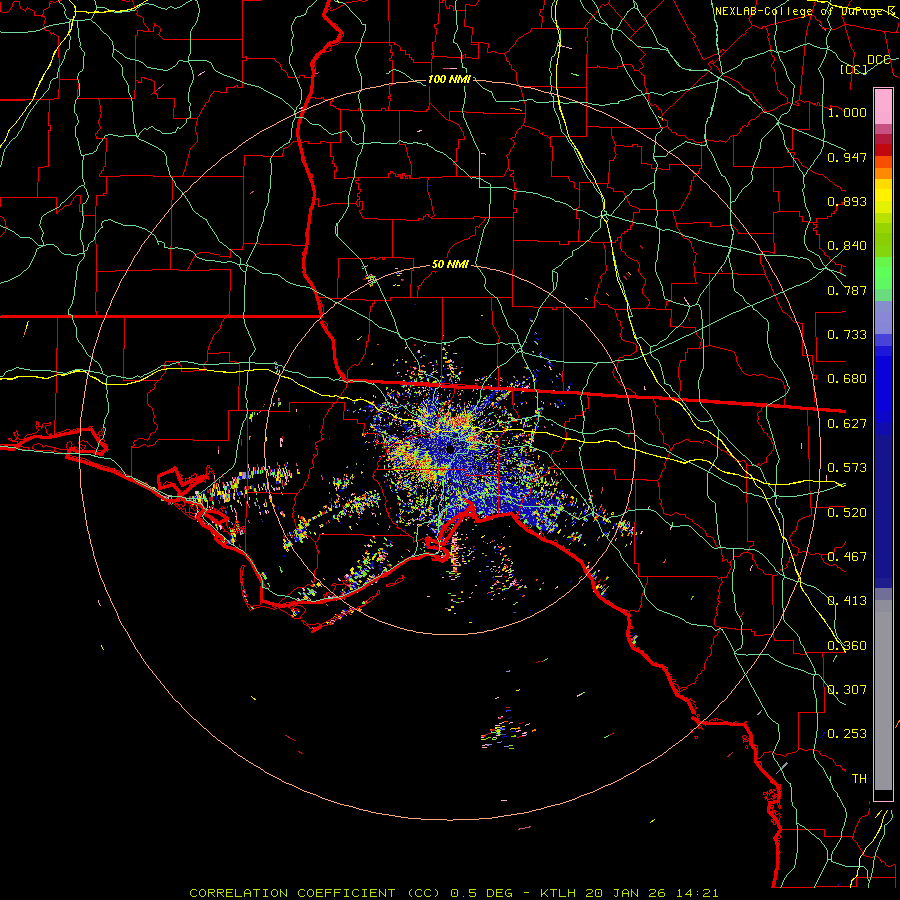Click the NEXLAB-College of DuPage label
This screenshot has width=900, height=900.
click(804, 11)
